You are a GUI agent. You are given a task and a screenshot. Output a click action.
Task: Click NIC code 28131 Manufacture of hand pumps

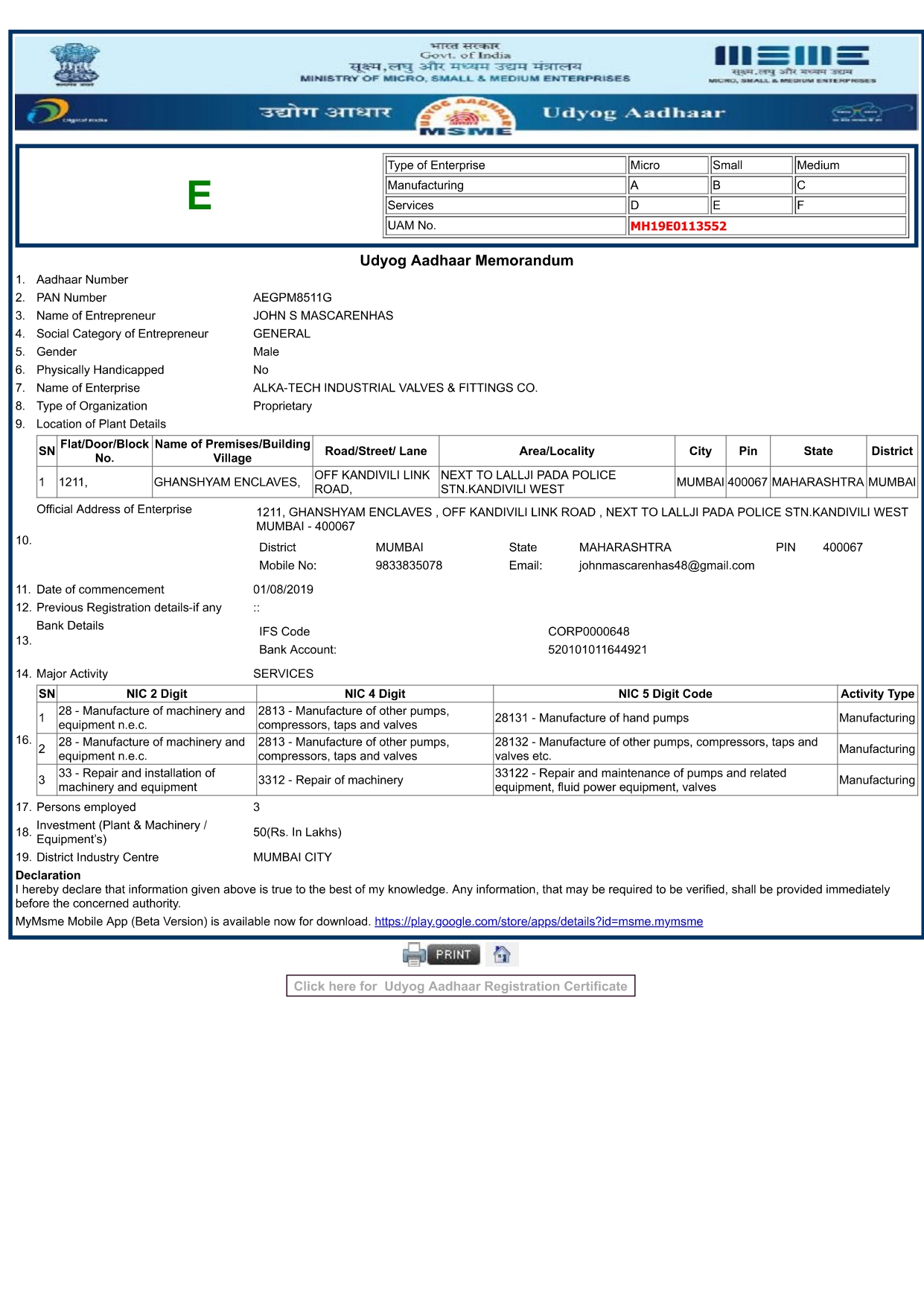coord(665,718)
